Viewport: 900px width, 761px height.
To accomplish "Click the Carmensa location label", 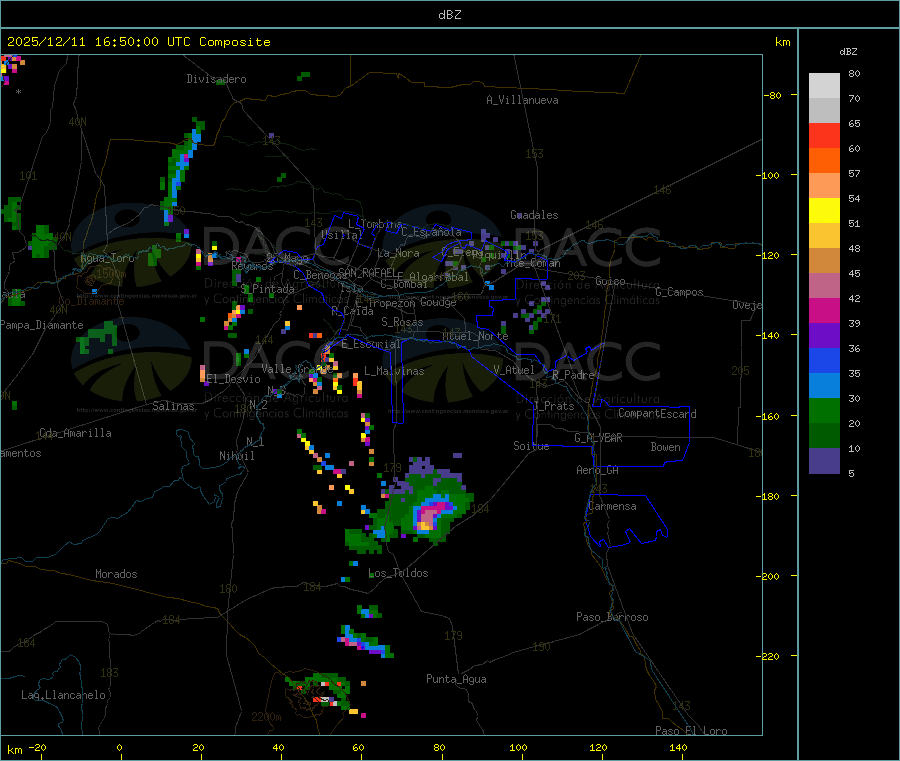I will pos(612,506).
